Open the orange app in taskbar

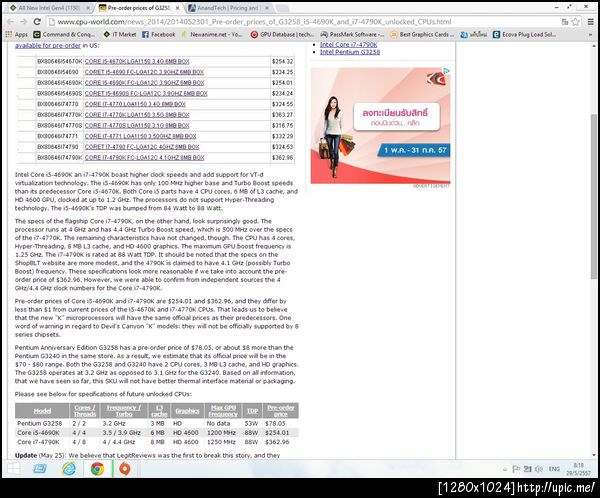(125, 469)
